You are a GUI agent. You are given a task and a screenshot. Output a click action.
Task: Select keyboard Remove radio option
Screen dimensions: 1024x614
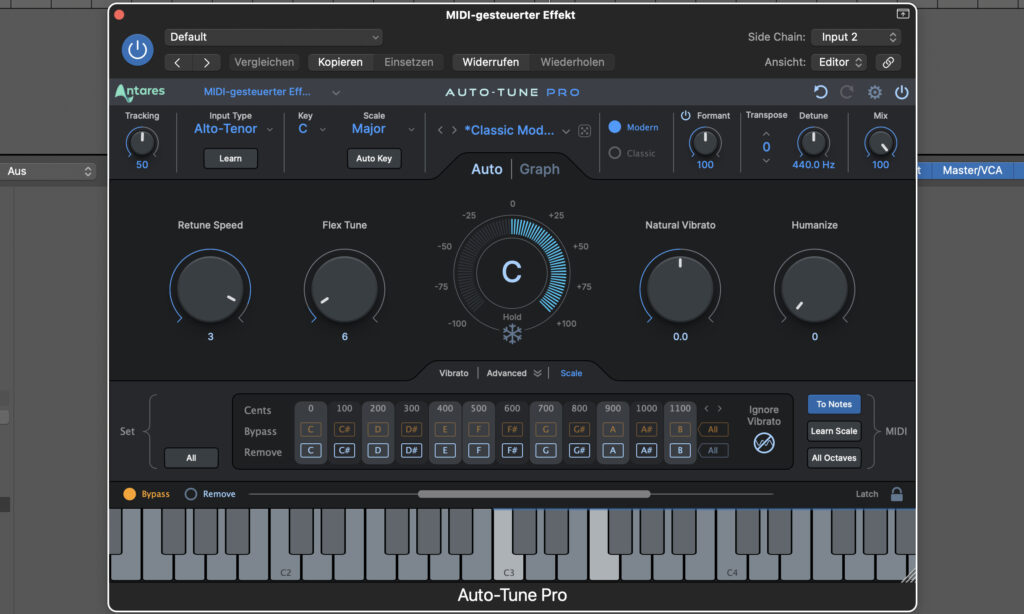(191, 494)
